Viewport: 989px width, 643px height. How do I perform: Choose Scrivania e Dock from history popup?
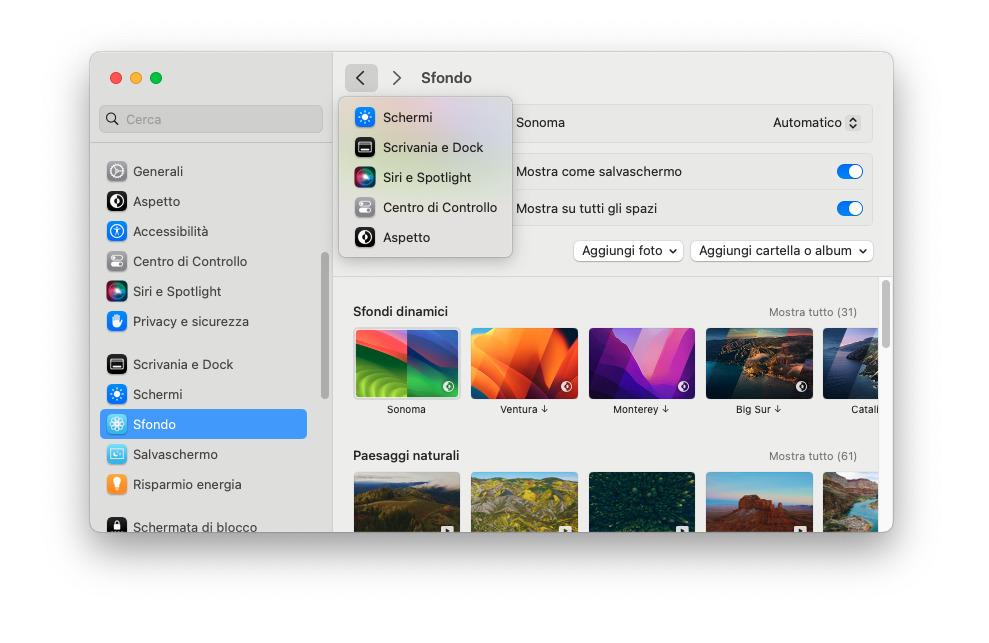[432, 147]
